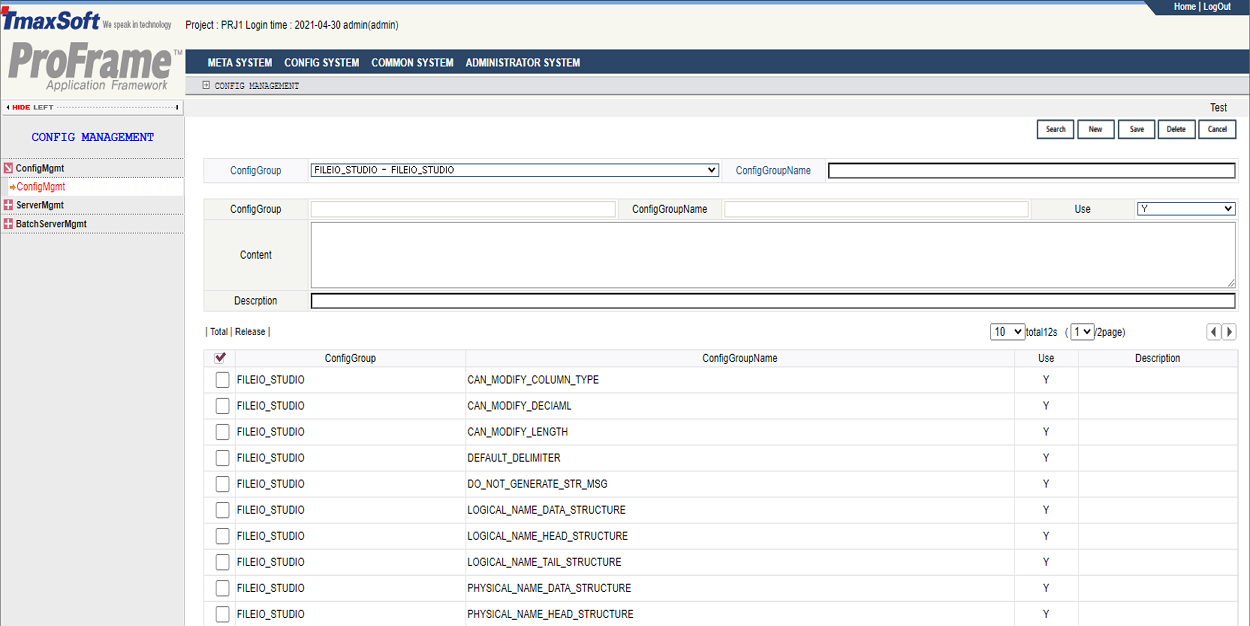Toggle the select-all checkbox in table header
This screenshot has height=626, width=1250.
[x=220, y=358]
